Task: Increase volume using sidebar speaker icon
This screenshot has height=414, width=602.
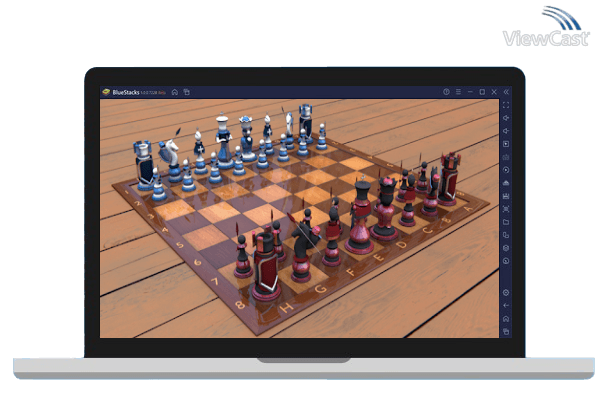Action: coord(506,118)
